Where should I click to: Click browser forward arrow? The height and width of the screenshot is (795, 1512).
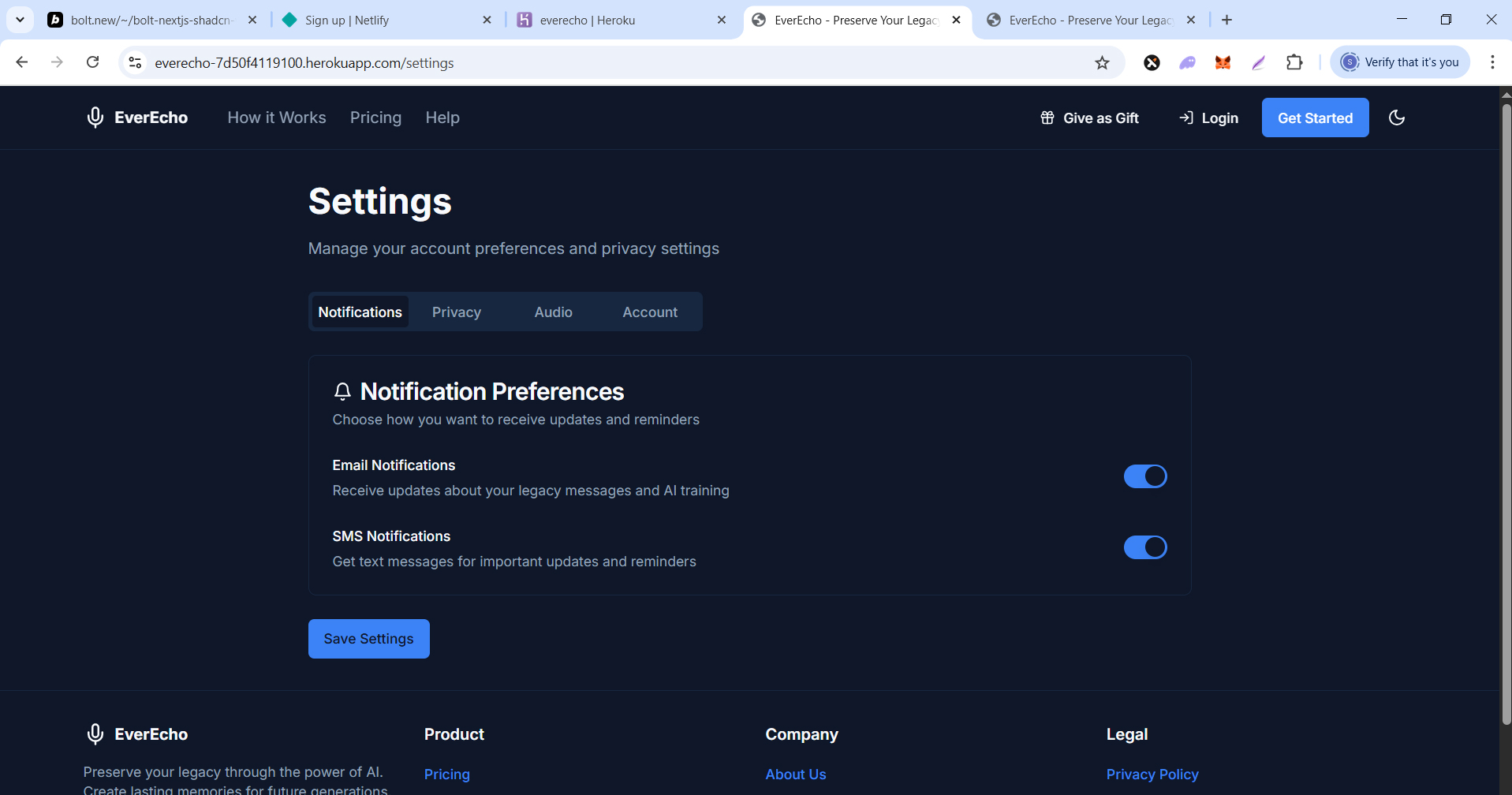pos(57,62)
